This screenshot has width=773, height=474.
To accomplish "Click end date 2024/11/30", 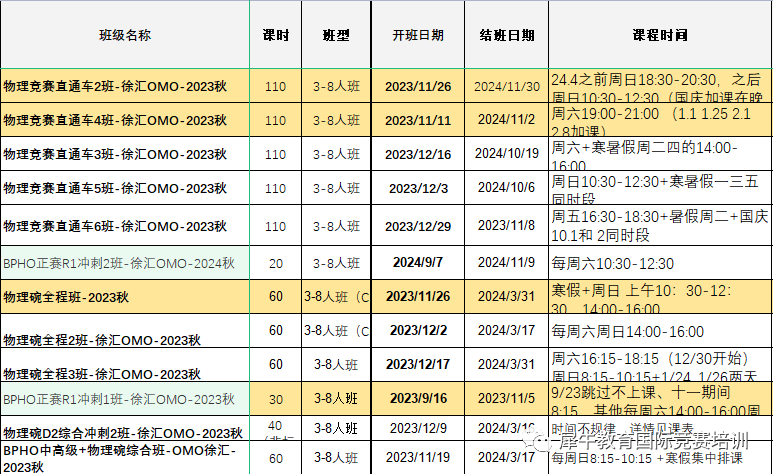I will click(506, 86).
